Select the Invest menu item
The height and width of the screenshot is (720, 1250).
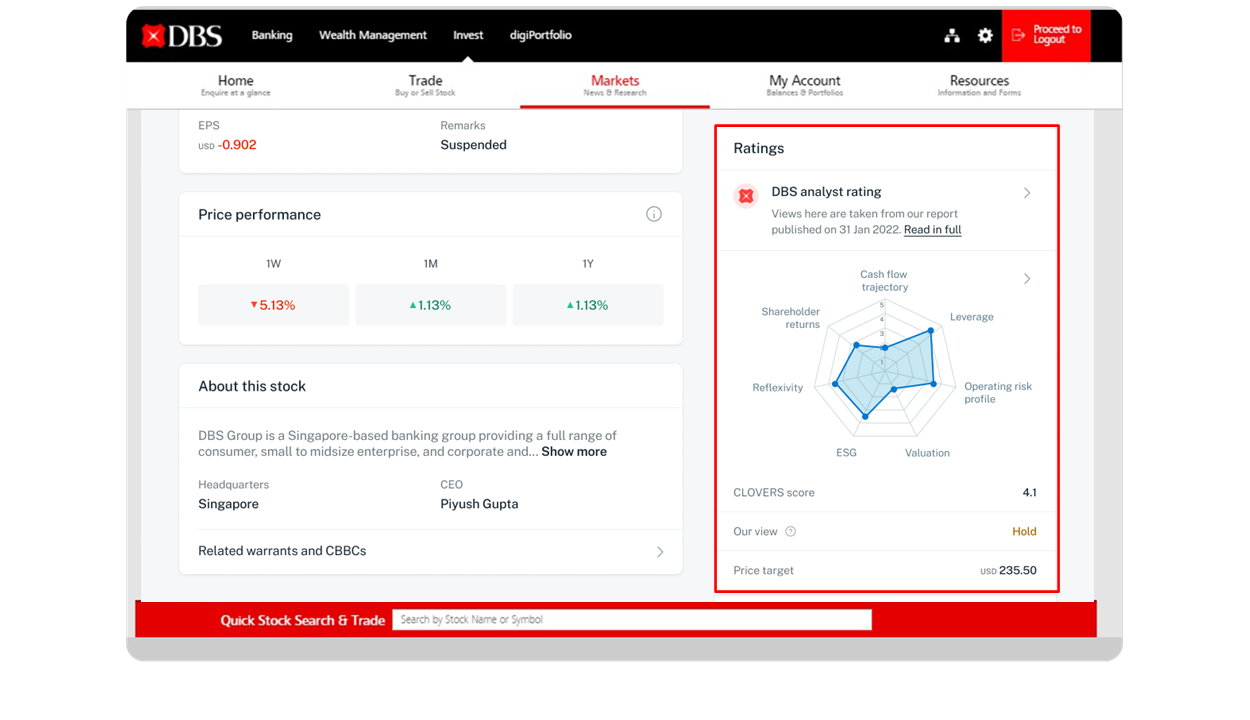(x=468, y=35)
